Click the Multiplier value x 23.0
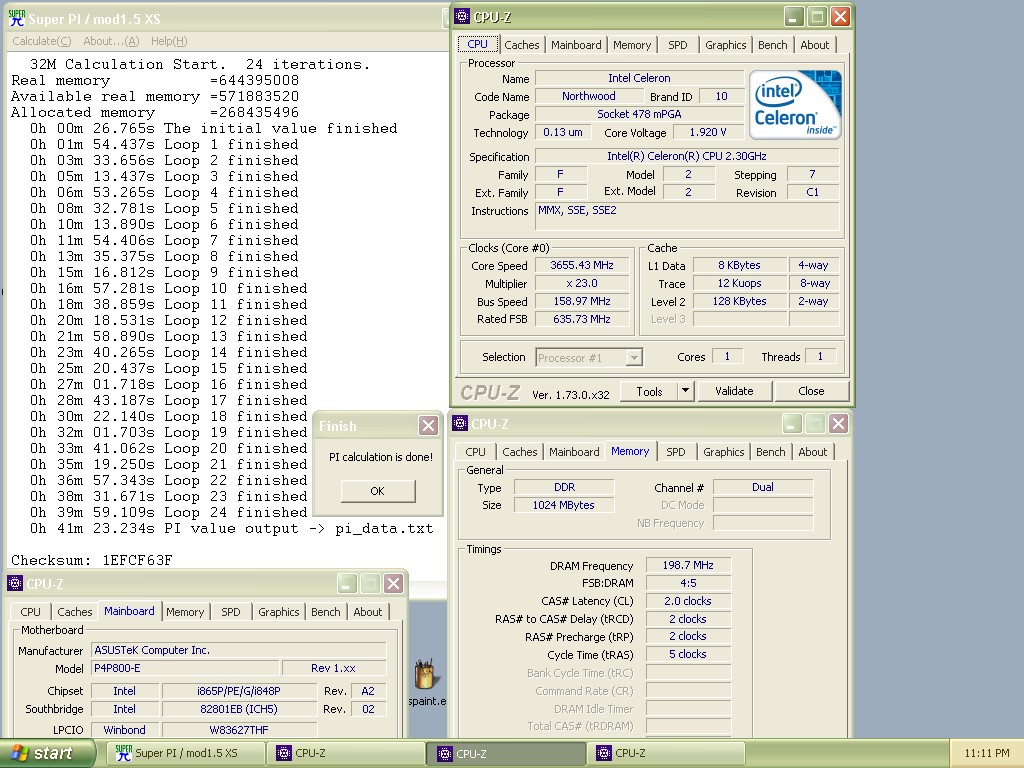1024x768 pixels. [582, 283]
